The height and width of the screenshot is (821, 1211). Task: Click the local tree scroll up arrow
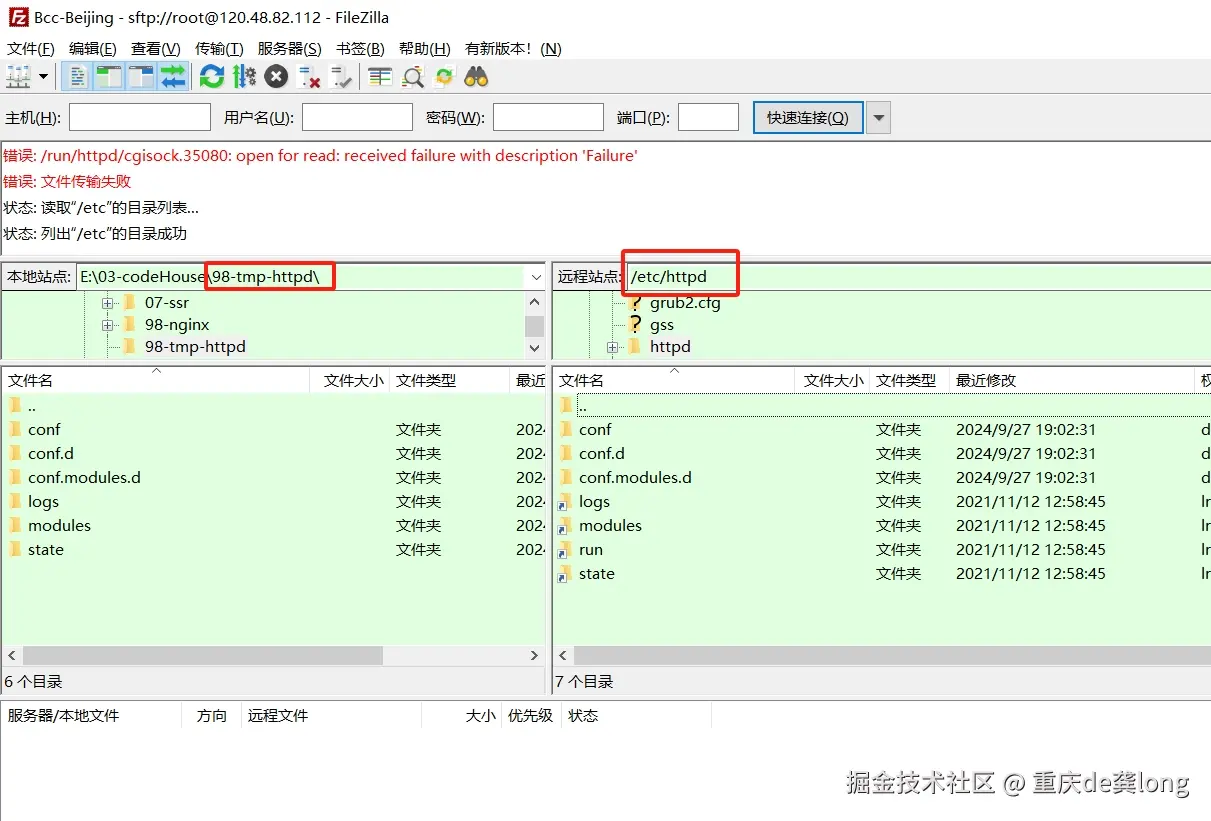pos(535,302)
